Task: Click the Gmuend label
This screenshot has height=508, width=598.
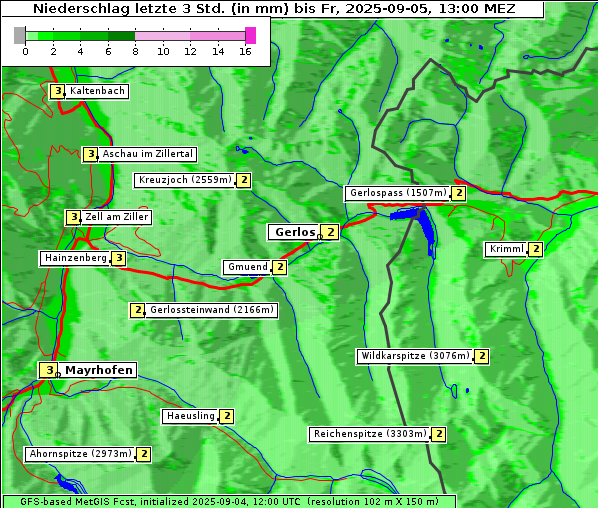Action: [248, 267]
